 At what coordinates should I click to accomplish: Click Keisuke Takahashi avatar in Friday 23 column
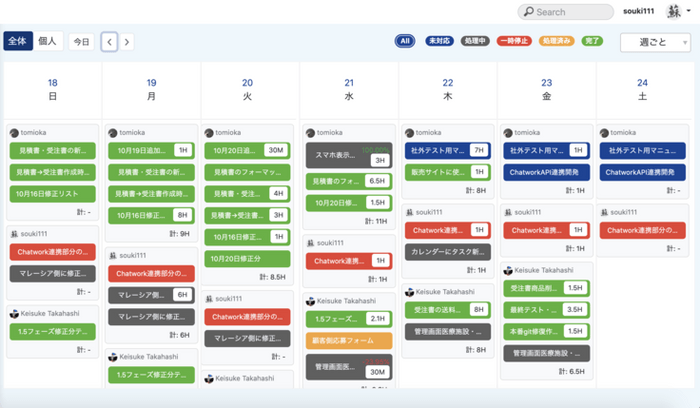coord(508,271)
